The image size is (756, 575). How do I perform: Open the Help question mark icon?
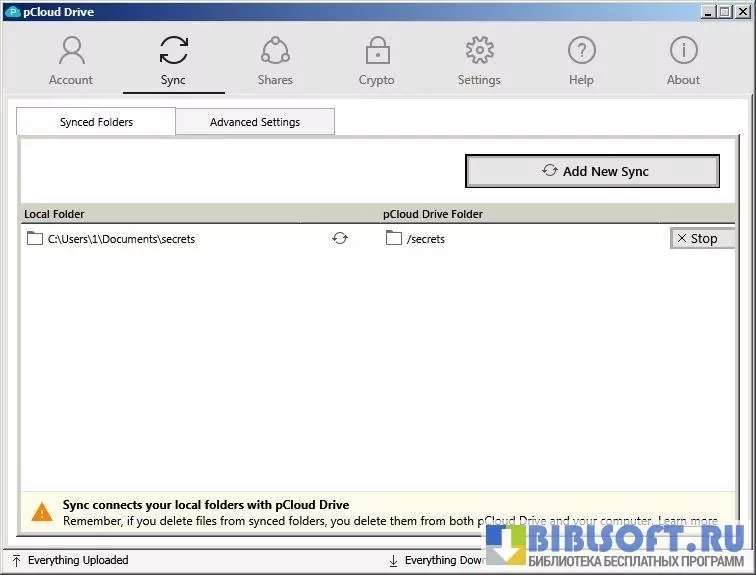581,50
